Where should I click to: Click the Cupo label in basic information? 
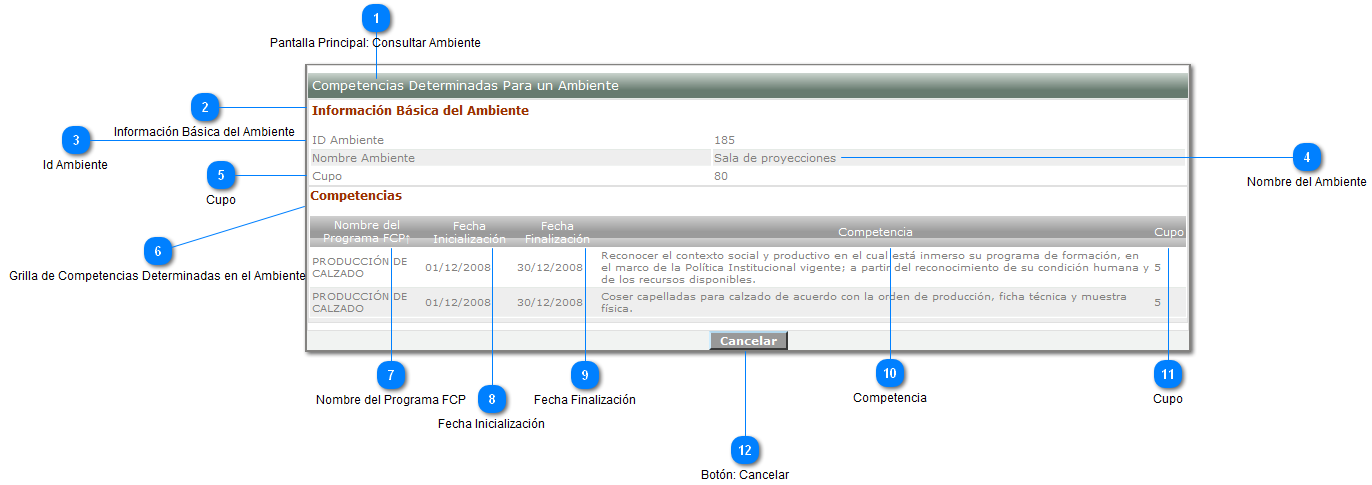(327, 176)
